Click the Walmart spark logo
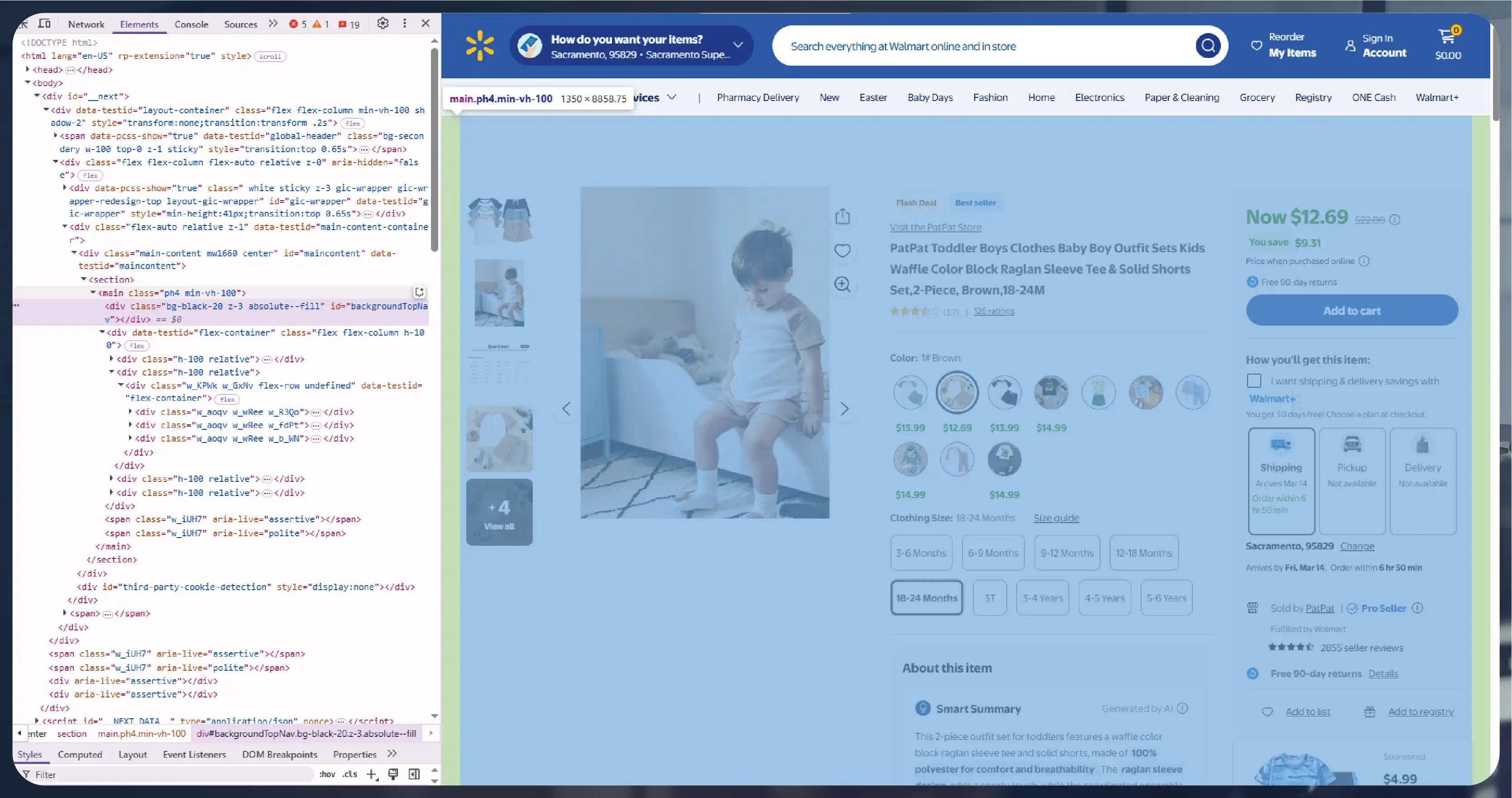1512x798 pixels. pos(479,46)
